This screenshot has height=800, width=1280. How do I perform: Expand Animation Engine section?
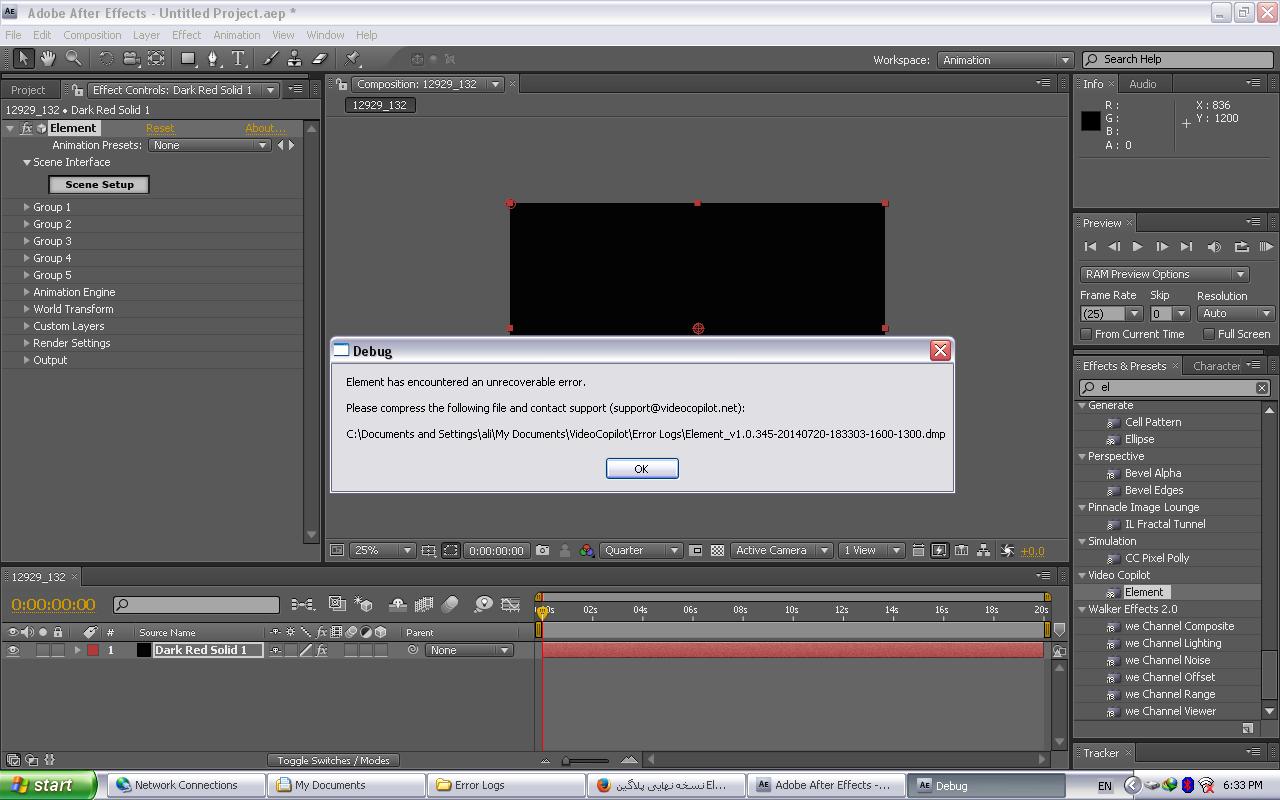pyautogui.click(x=27, y=292)
